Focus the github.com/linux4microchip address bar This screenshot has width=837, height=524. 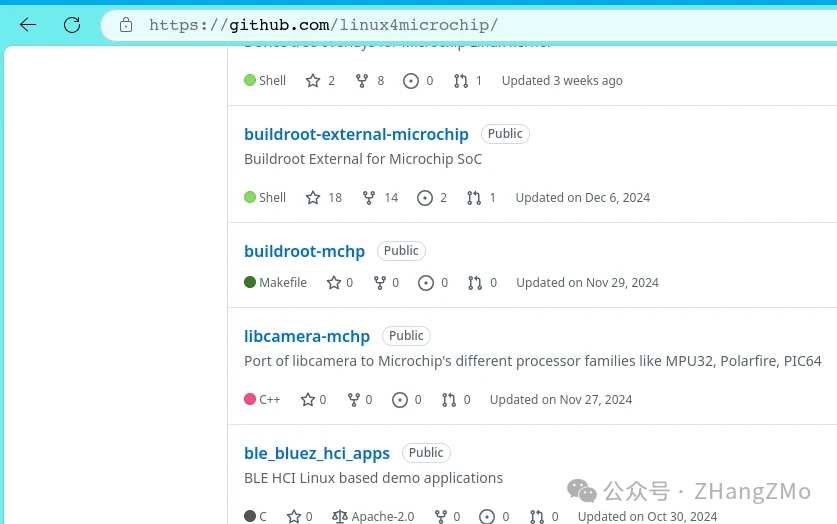pos(469,25)
